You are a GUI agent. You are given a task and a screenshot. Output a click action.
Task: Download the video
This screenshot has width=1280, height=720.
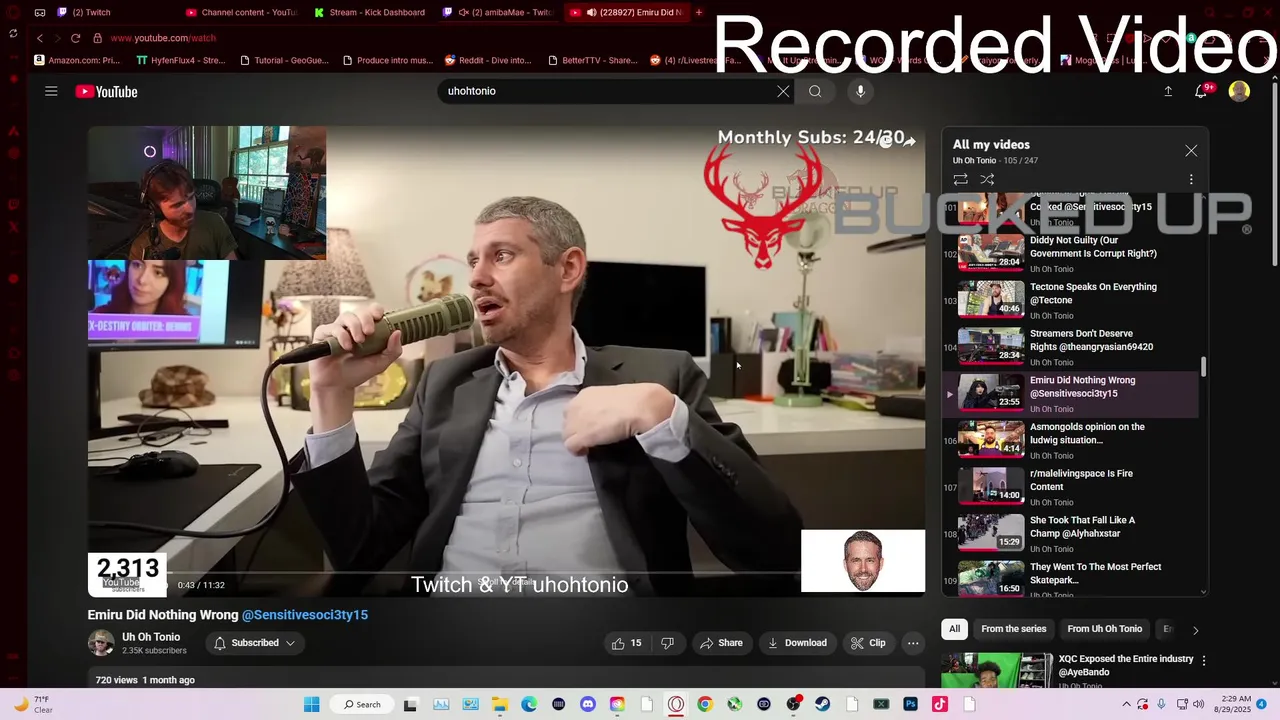tap(797, 643)
